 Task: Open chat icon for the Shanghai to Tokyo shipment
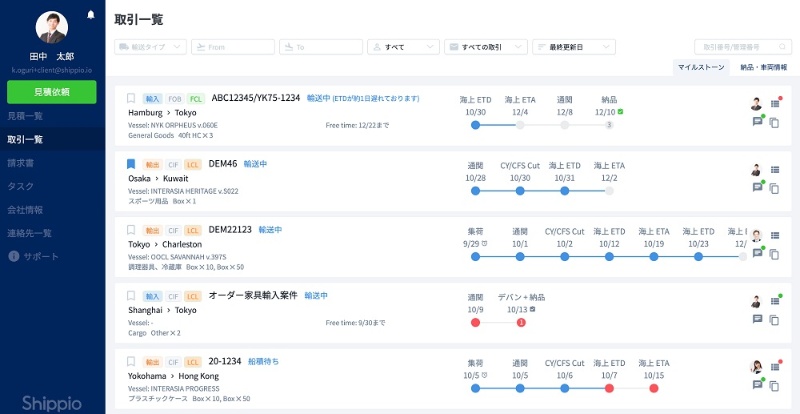(x=757, y=319)
